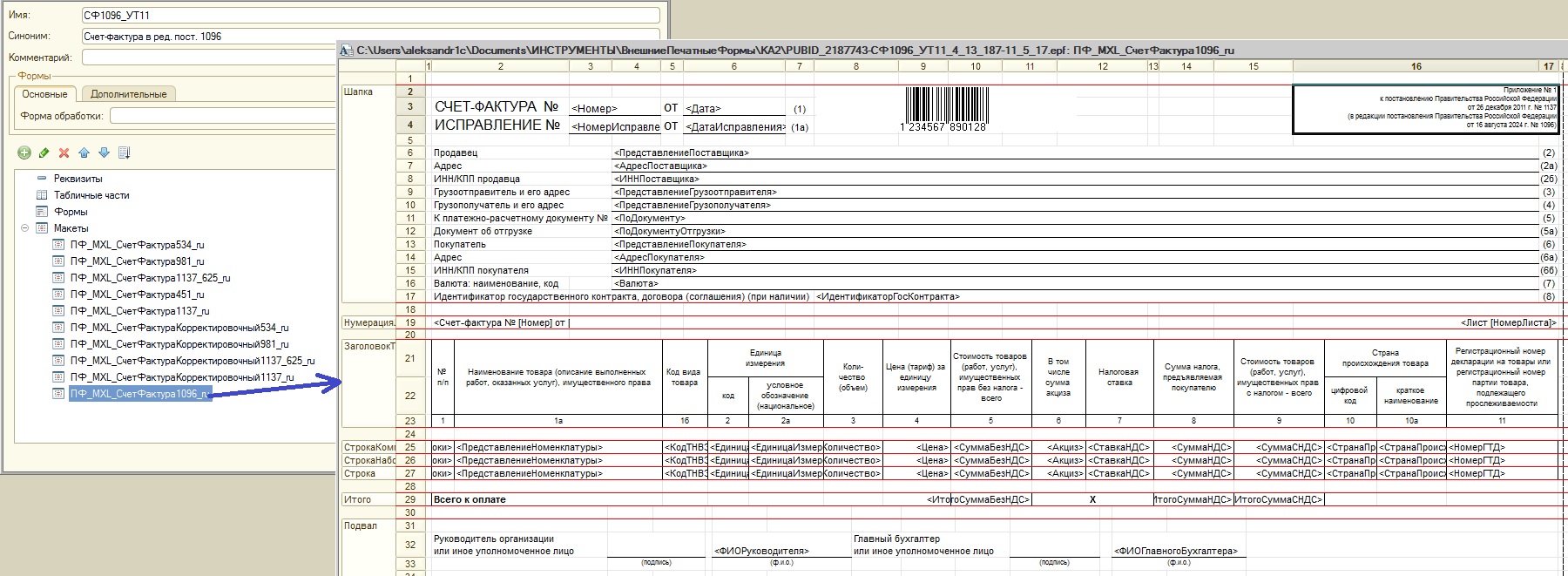Viewport: 1568px width, 576px height.
Task: Select layout ПФ_MXL_СчетФактура534_ru
Action: click(138, 245)
